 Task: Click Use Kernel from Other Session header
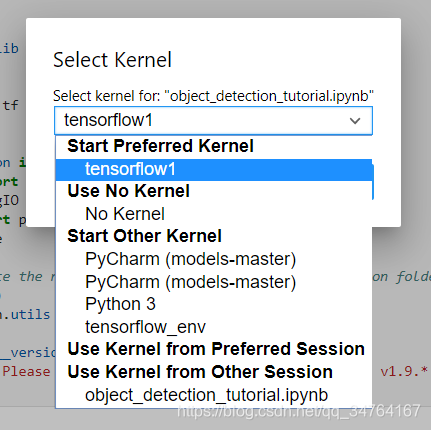tap(200, 372)
